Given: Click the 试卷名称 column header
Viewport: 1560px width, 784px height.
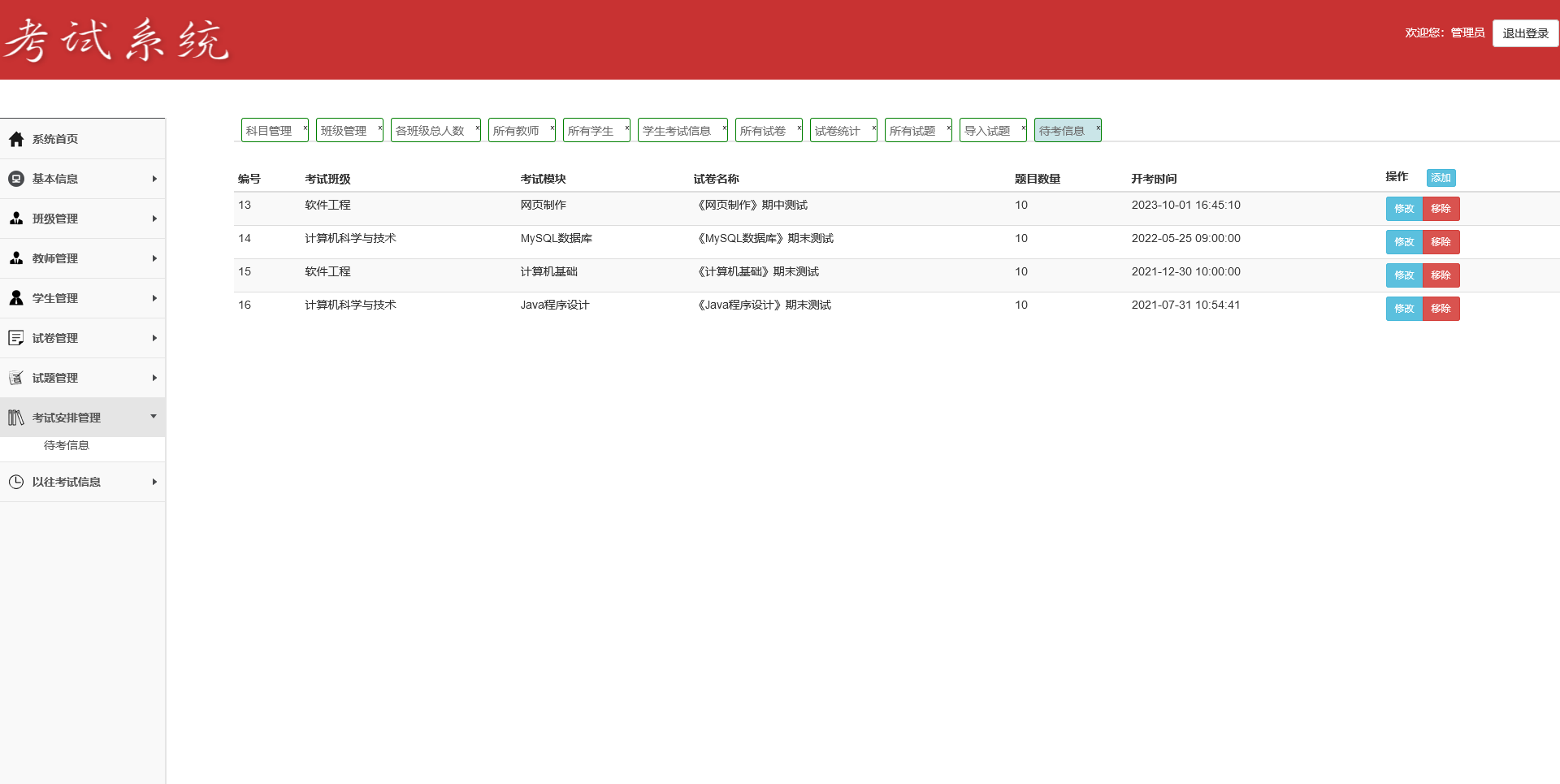Looking at the screenshot, I should [716, 179].
